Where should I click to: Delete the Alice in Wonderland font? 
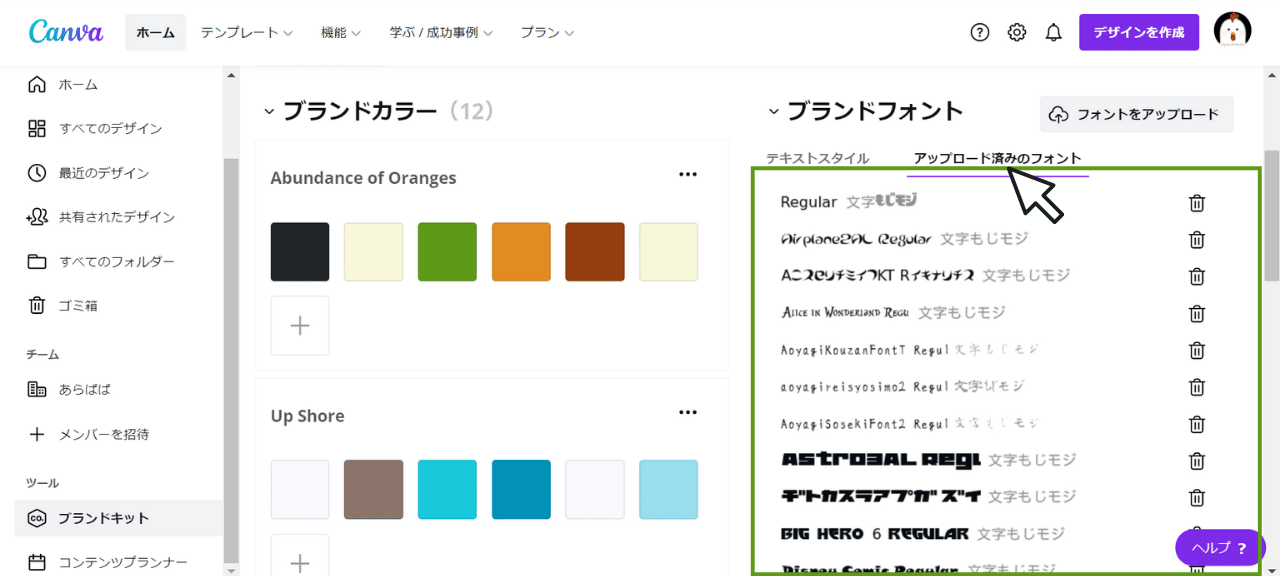point(1196,313)
